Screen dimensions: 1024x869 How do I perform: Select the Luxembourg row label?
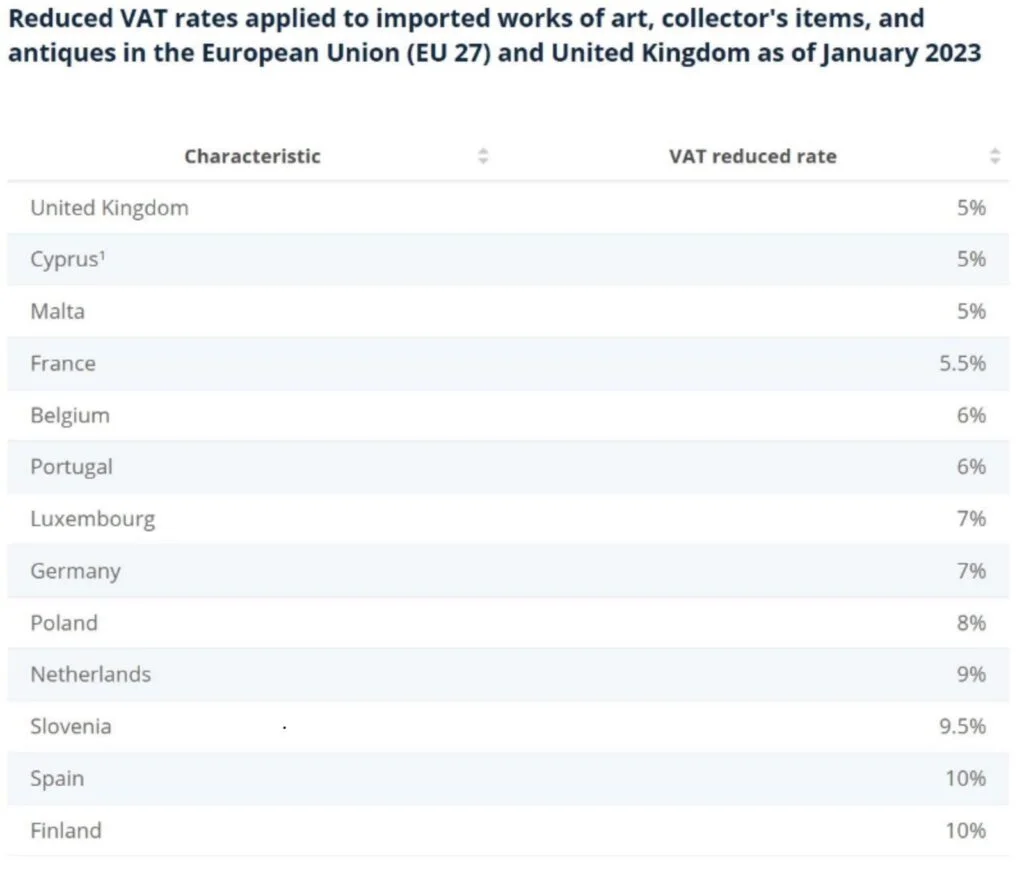coord(92,519)
